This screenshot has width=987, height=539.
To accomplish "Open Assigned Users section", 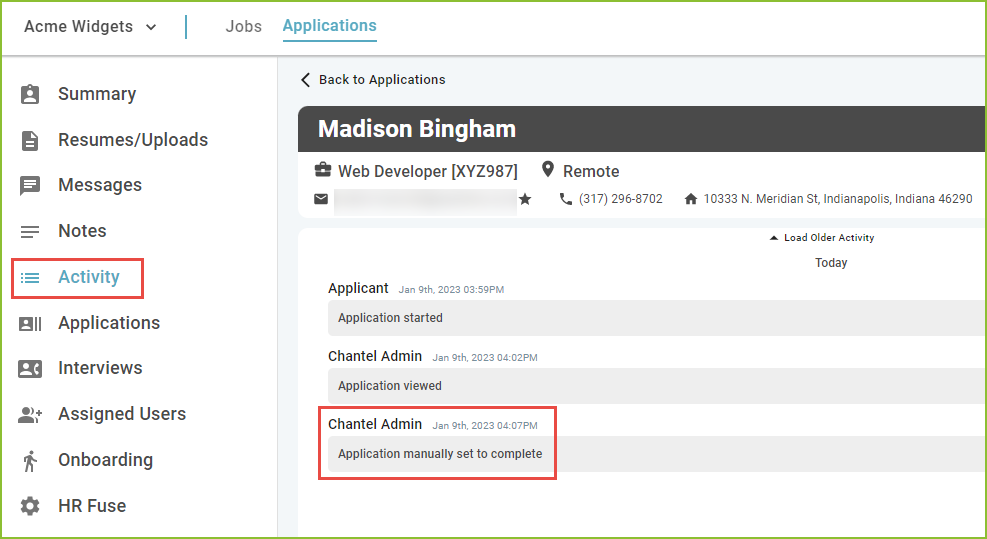I will [x=122, y=414].
